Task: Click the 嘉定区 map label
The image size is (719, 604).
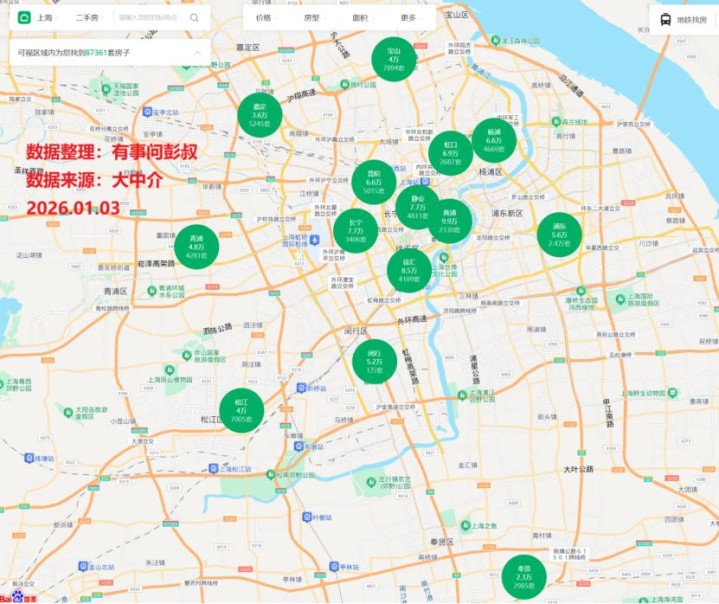Action: click(x=248, y=47)
